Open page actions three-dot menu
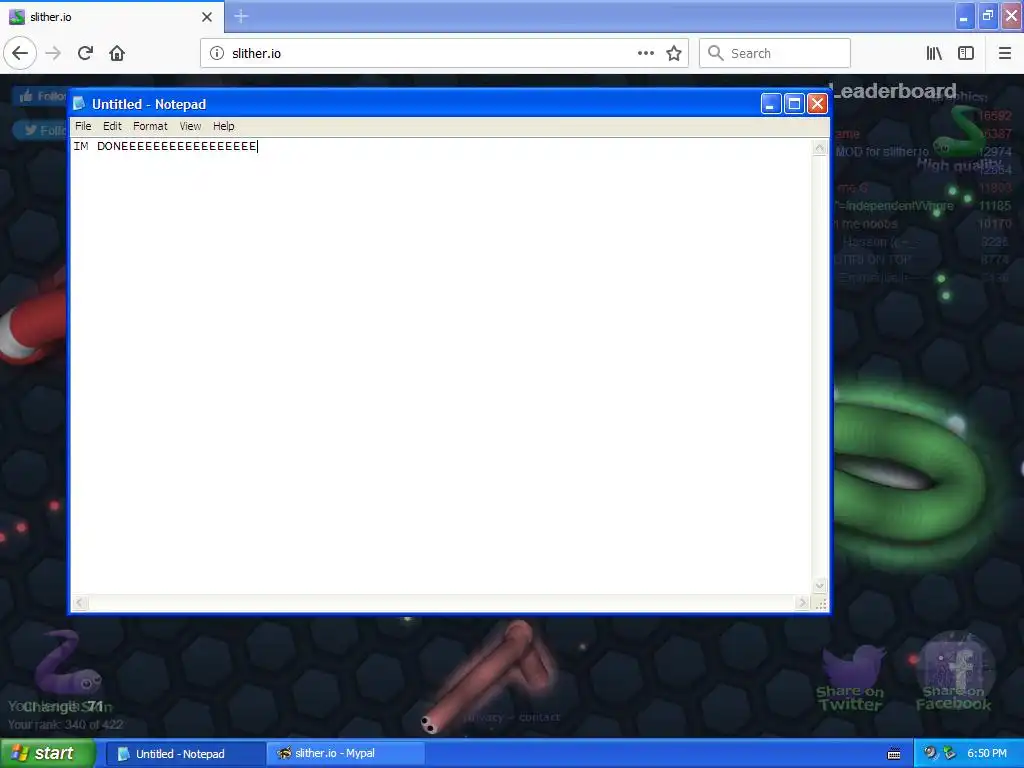The height and width of the screenshot is (768, 1024). pyautogui.click(x=645, y=53)
